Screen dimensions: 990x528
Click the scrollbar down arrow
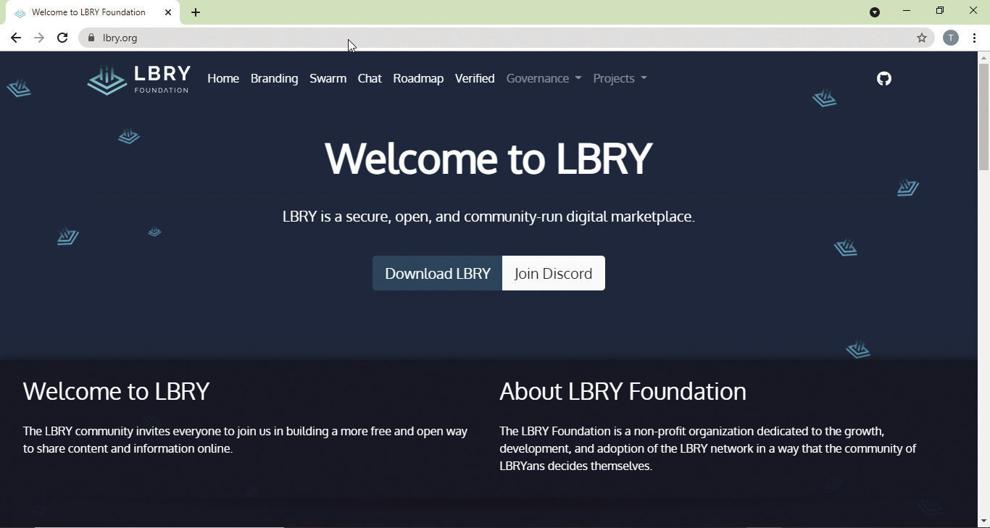pyautogui.click(x=984, y=522)
